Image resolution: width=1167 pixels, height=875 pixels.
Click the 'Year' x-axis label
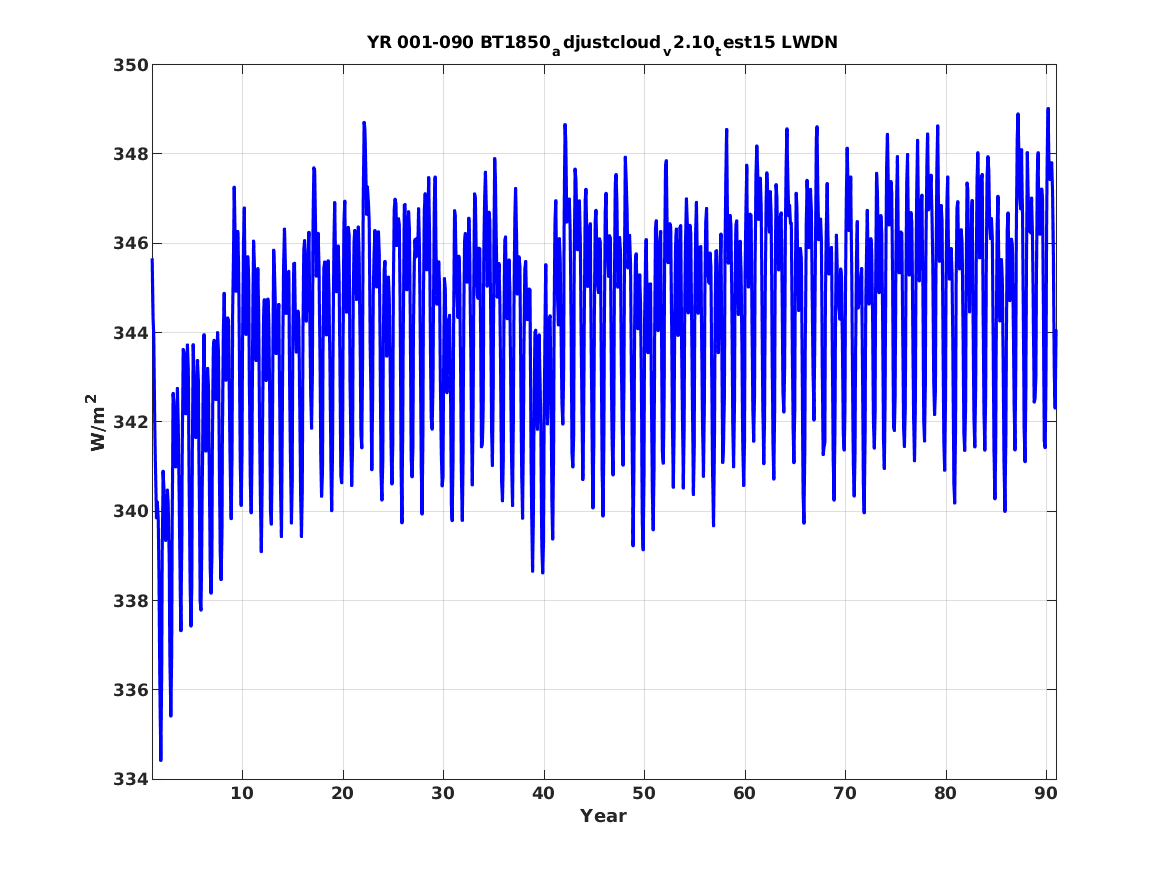tap(603, 816)
